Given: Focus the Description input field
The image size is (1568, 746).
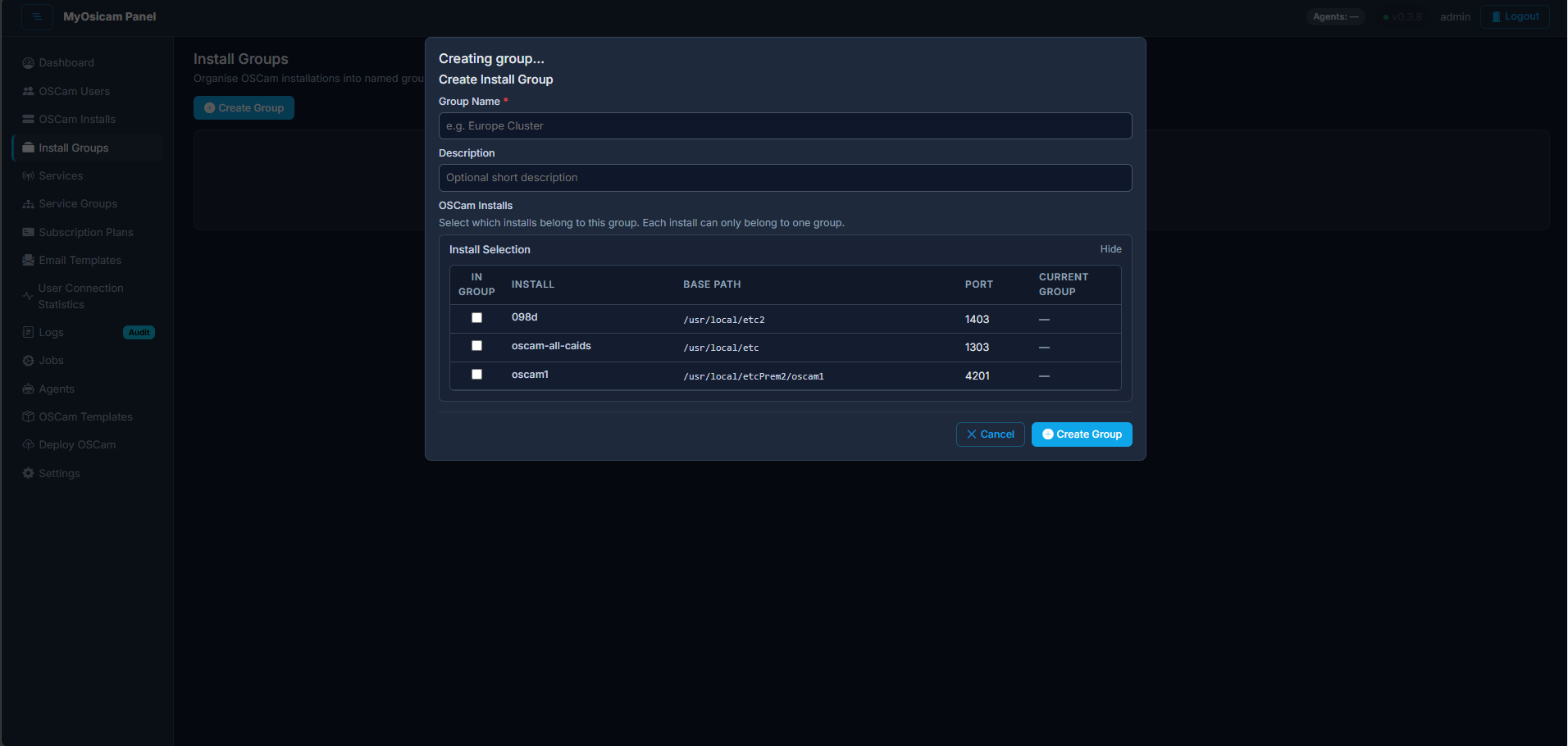Looking at the screenshot, I should (785, 178).
